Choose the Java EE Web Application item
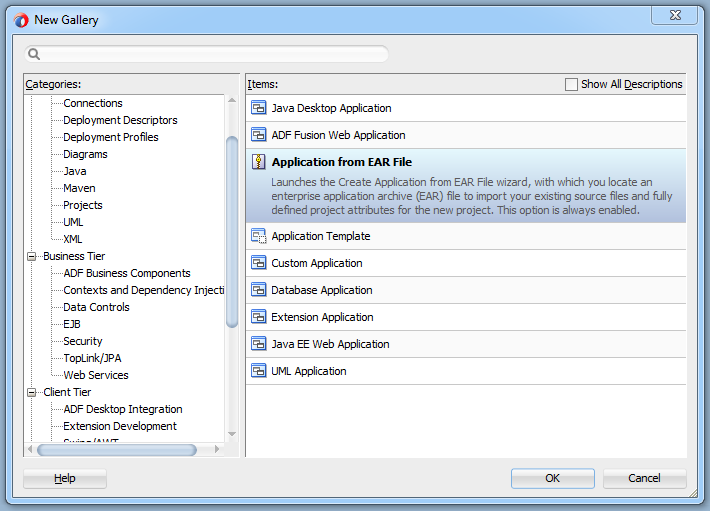Screen dimensions: 710x511 click(466, 344)
